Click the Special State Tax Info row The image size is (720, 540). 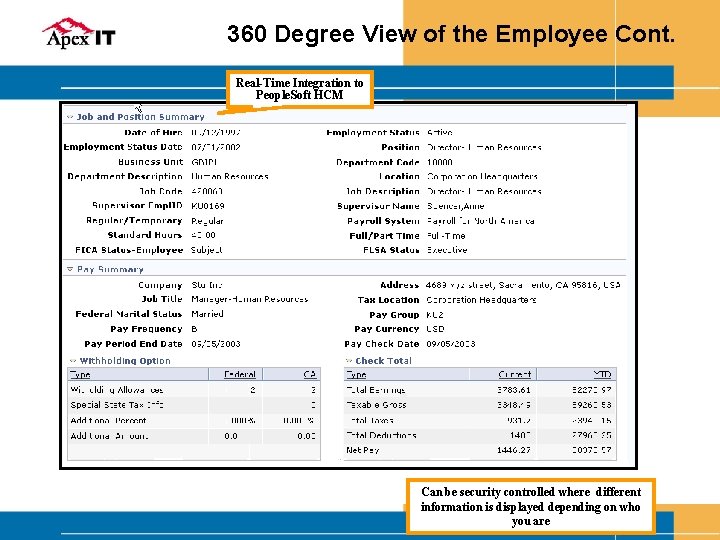(194, 405)
